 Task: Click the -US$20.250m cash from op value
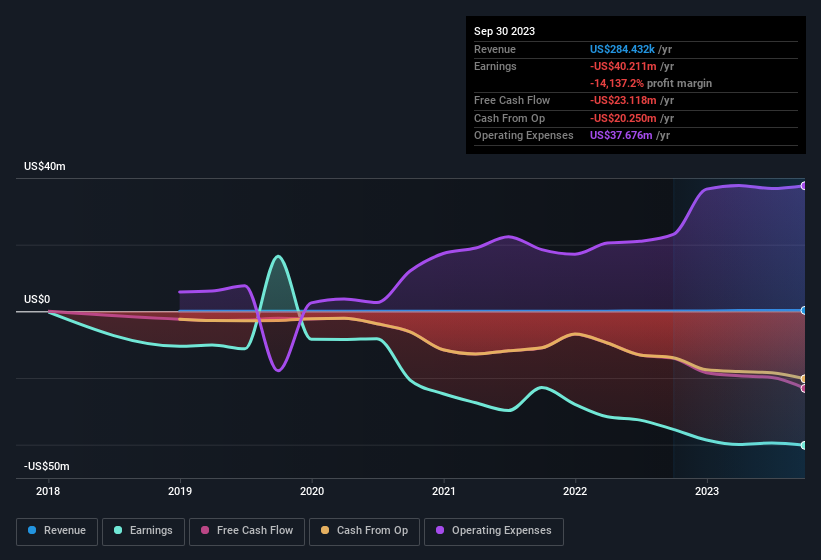tap(623, 118)
